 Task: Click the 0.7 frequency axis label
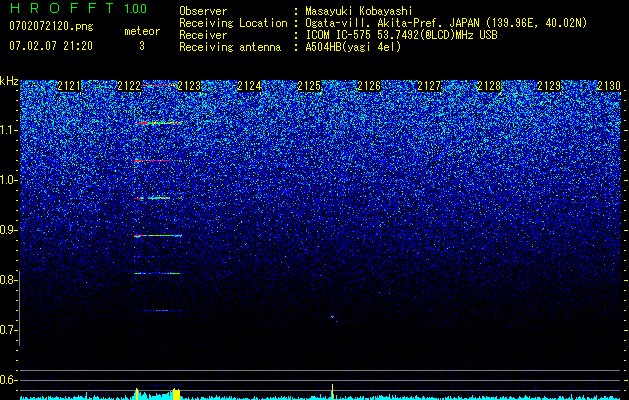pos(8,330)
